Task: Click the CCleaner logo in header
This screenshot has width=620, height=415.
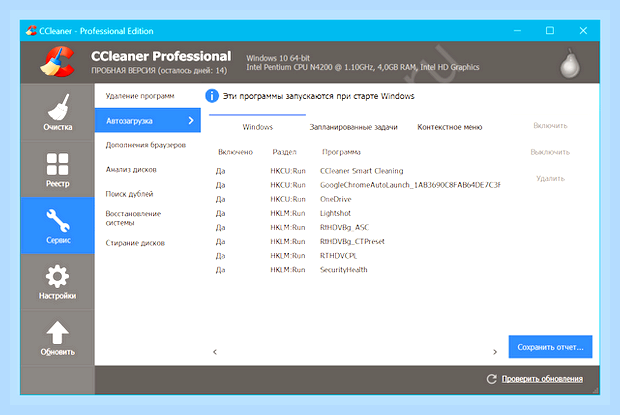Action: tap(58, 62)
